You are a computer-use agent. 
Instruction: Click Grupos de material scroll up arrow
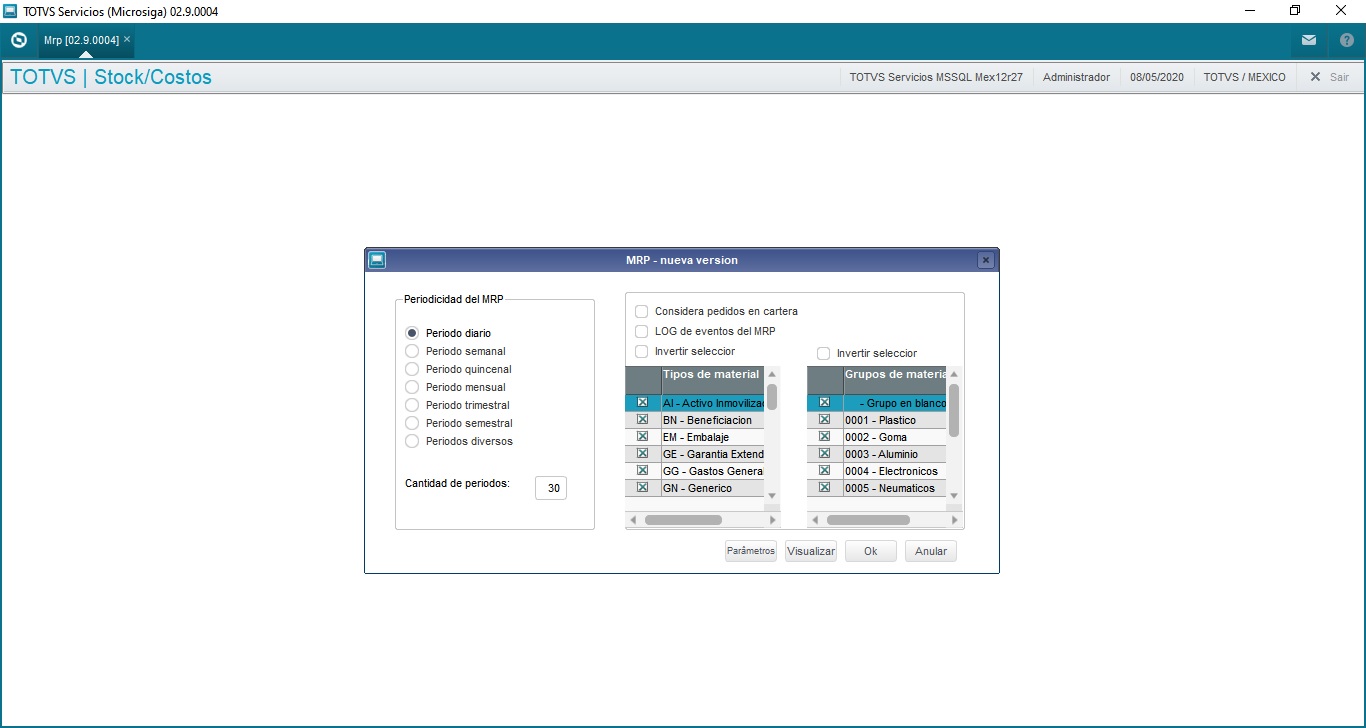(954, 373)
